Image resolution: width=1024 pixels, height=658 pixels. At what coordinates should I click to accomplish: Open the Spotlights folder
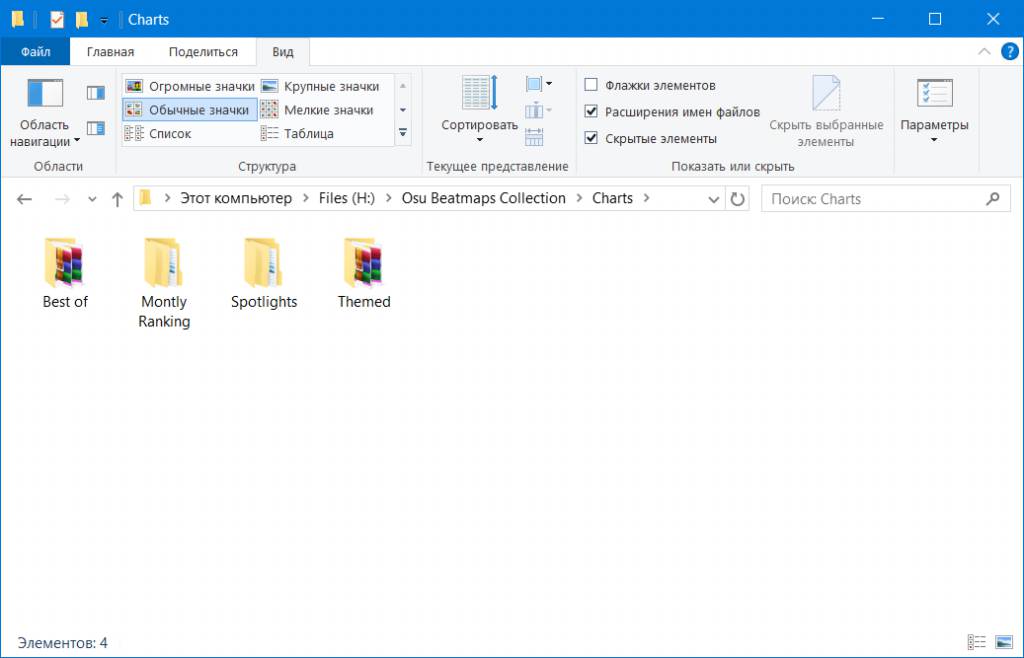pos(264,264)
